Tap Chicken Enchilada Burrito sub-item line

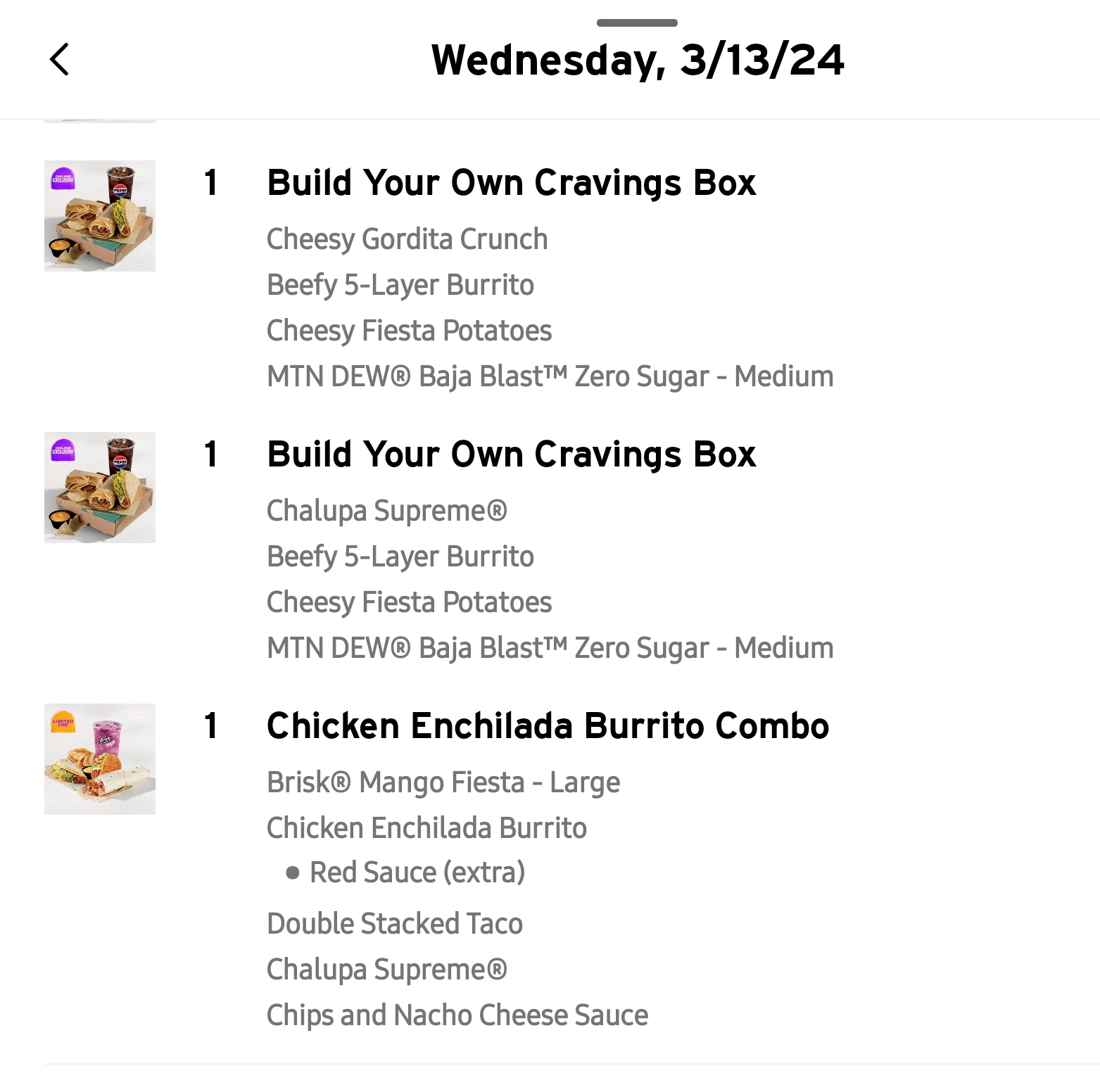[x=426, y=829]
